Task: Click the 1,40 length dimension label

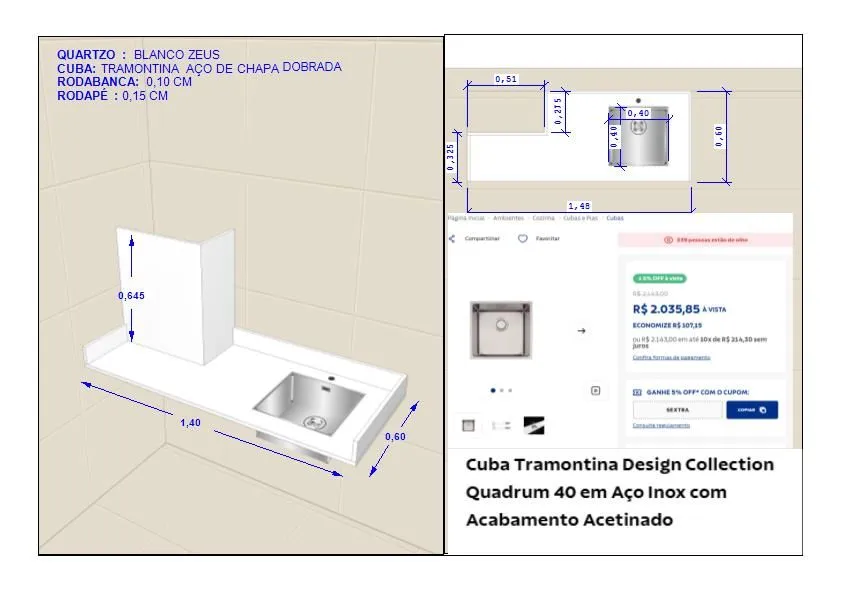Action: [190, 423]
